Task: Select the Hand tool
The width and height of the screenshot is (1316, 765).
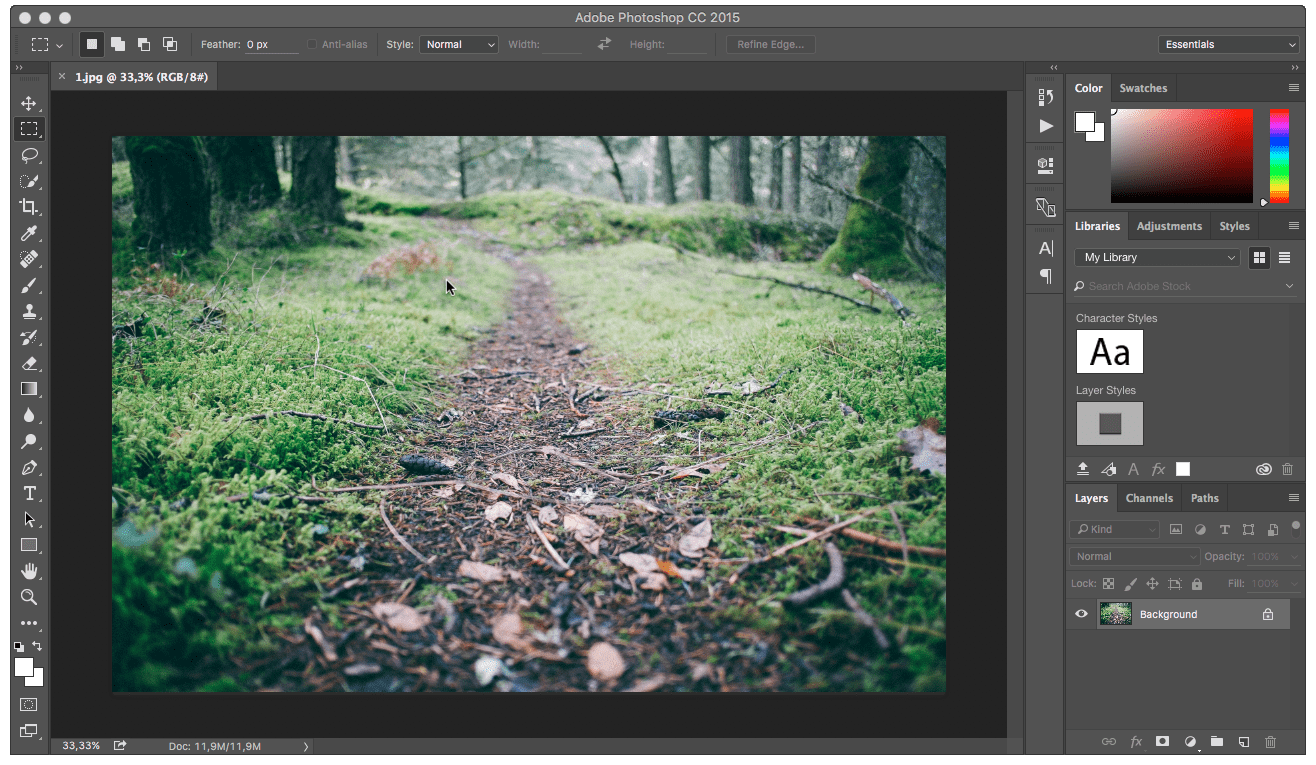Action: pos(29,571)
